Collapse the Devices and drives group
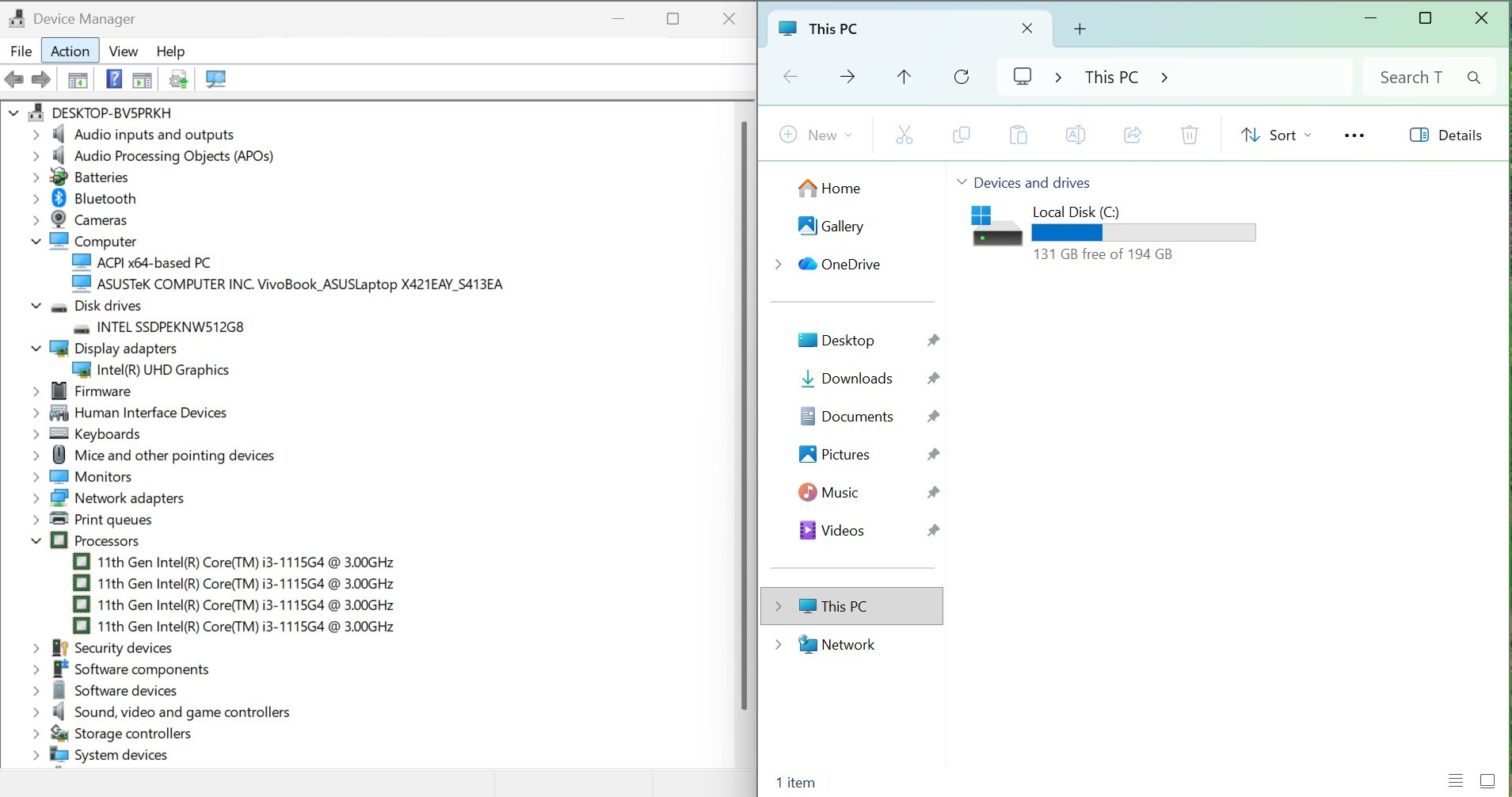Screen dimensions: 1512x797 click(x=962, y=183)
